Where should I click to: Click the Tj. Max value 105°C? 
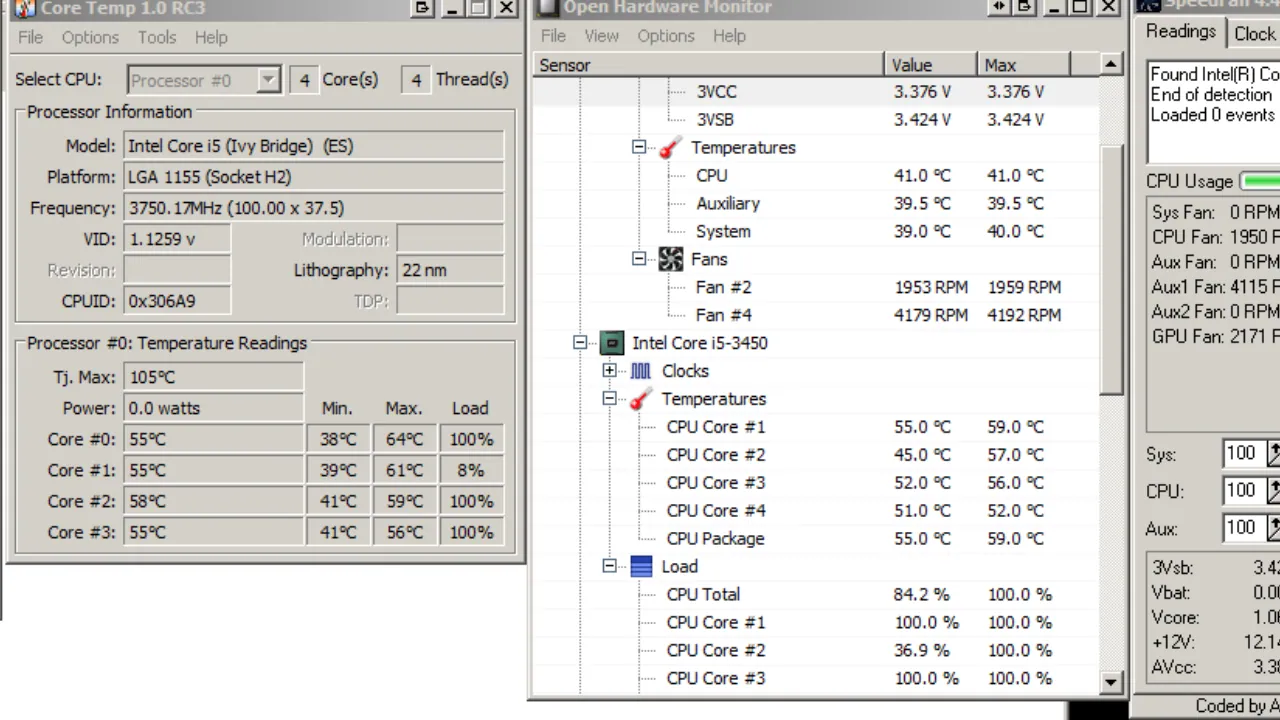tap(213, 377)
